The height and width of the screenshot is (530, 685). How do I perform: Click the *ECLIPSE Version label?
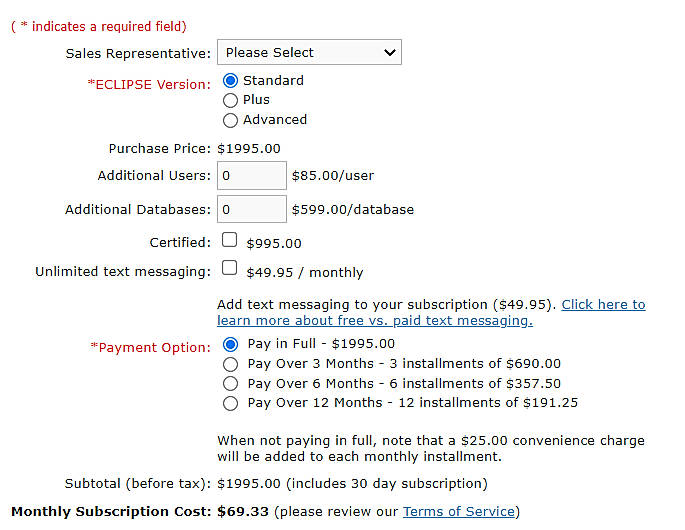[x=149, y=84]
